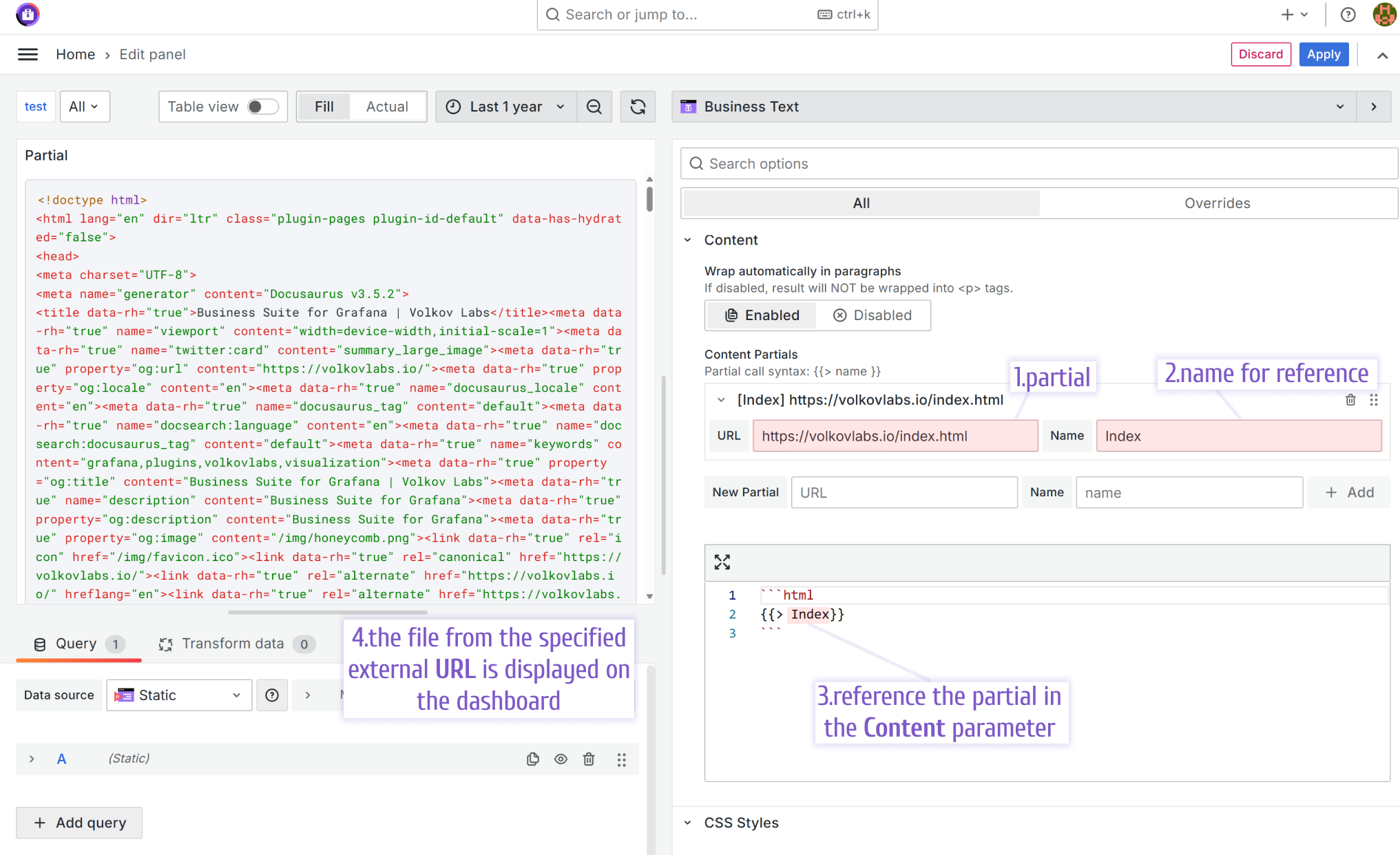
Task: Click the code preview vertical scrollbar
Action: [x=649, y=200]
